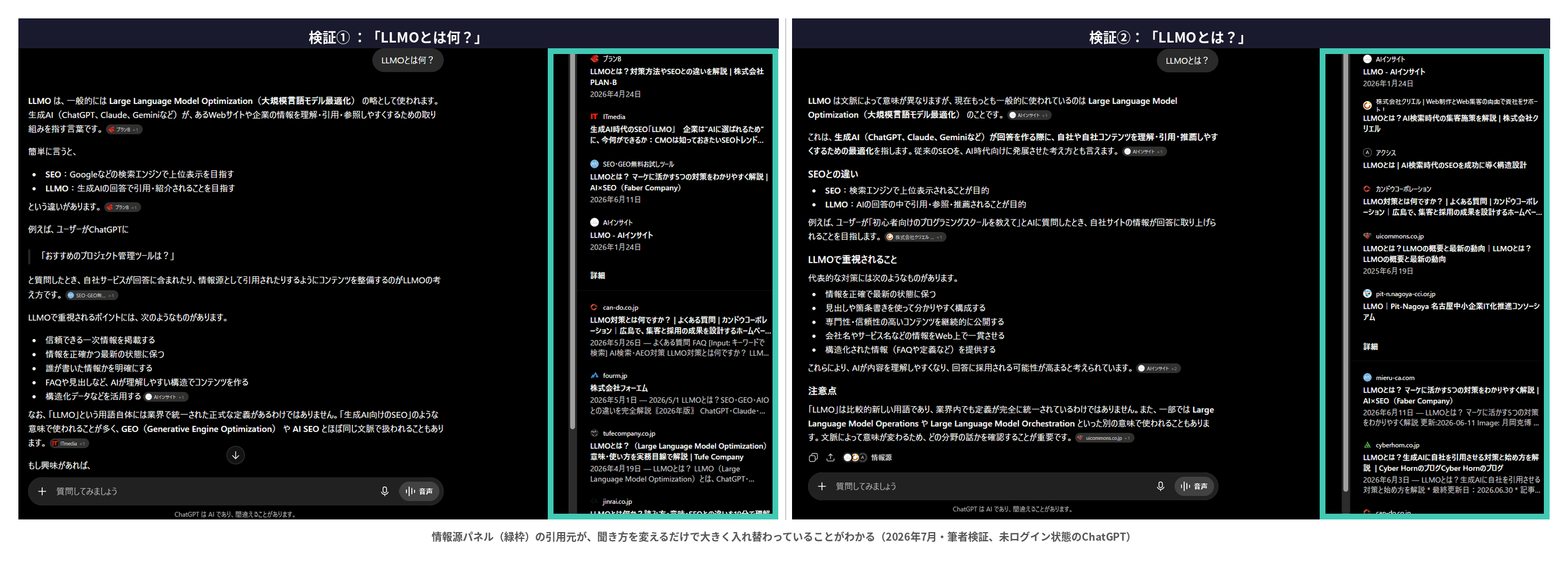Open Pit-Nagoya 名古屋中小企業IT化推進コンソーシアム link
Image resolution: width=1568 pixels, height=570 pixels.
point(1451,311)
